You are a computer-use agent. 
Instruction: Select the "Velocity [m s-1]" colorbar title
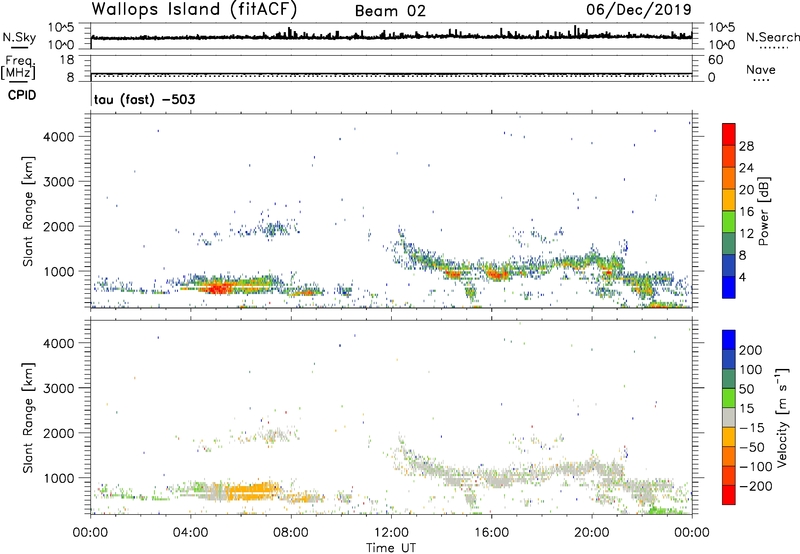(782, 417)
